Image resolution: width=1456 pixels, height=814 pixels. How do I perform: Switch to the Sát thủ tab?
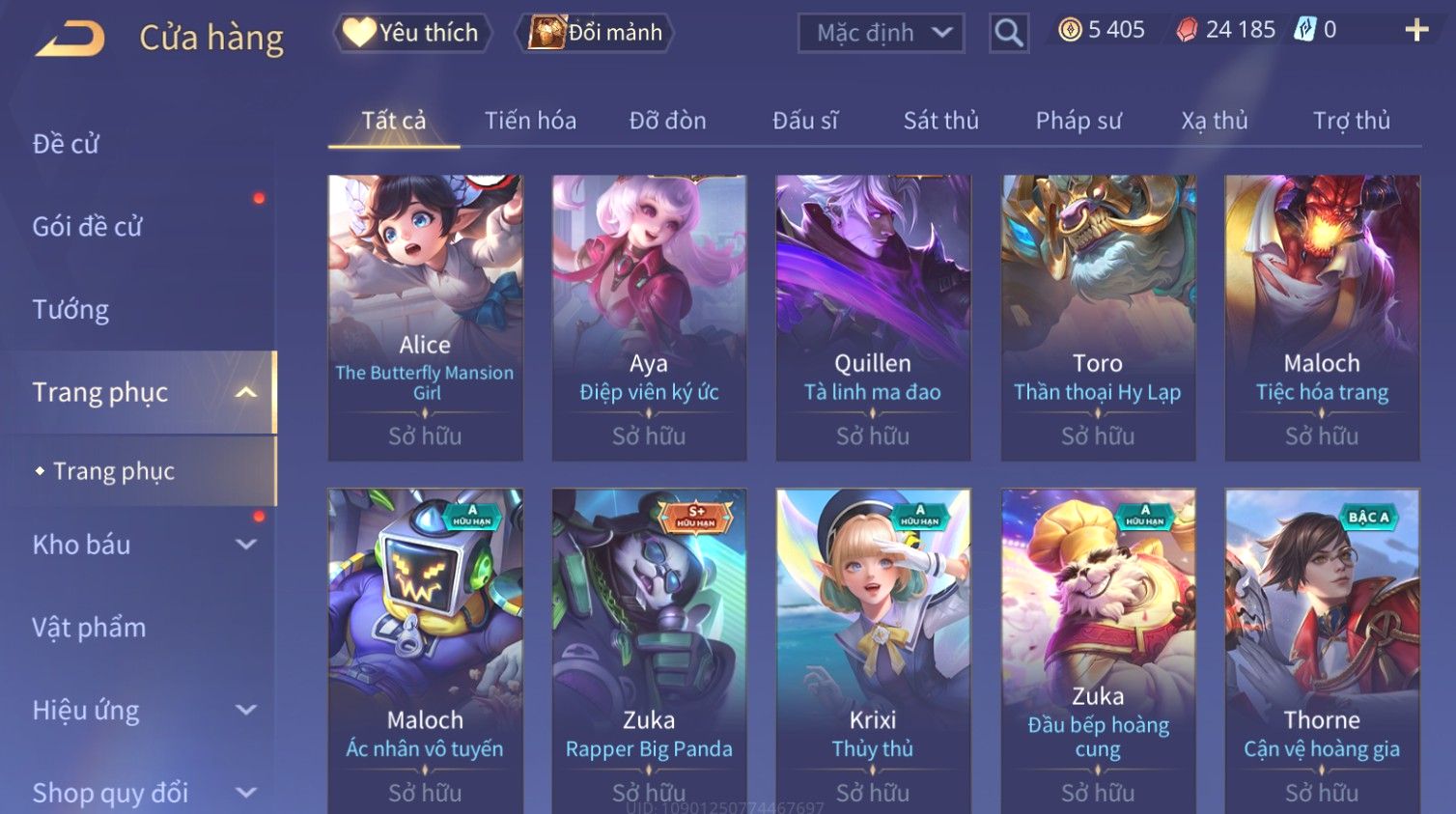(x=941, y=121)
